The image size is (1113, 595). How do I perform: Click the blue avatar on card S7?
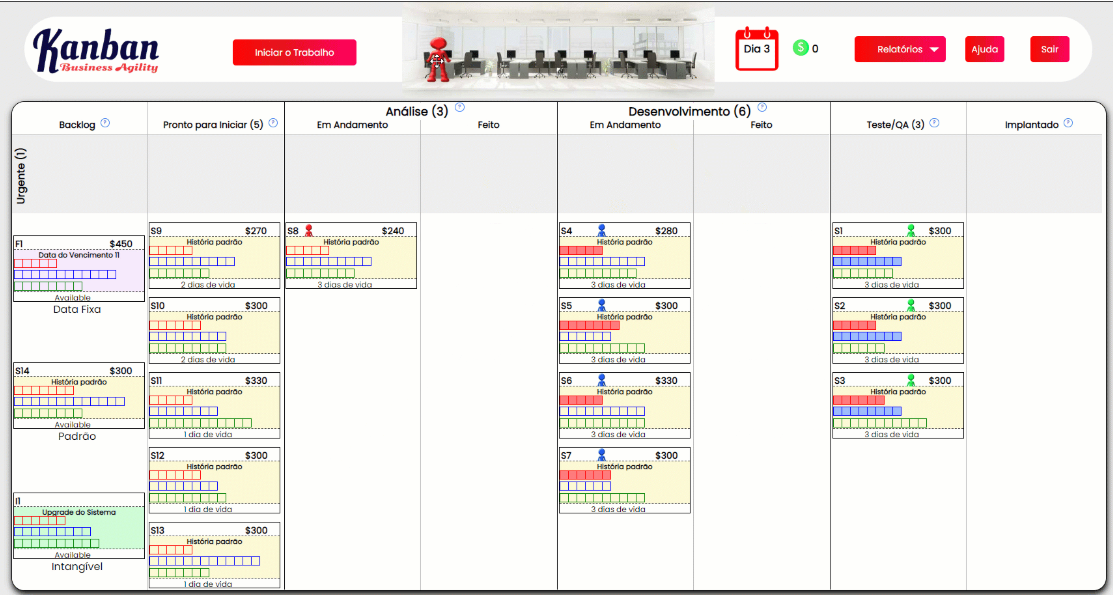[600, 454]
